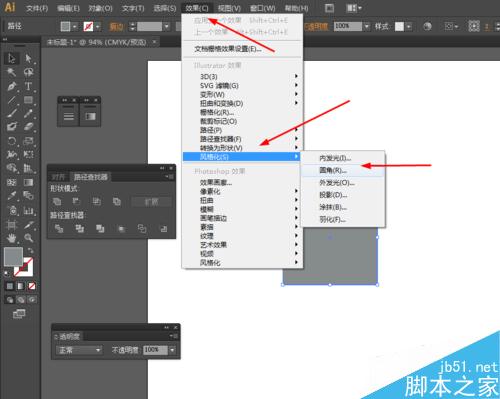Select the Blend tool
The width and height of the screenshot is (500, 399).
[28, 195]
